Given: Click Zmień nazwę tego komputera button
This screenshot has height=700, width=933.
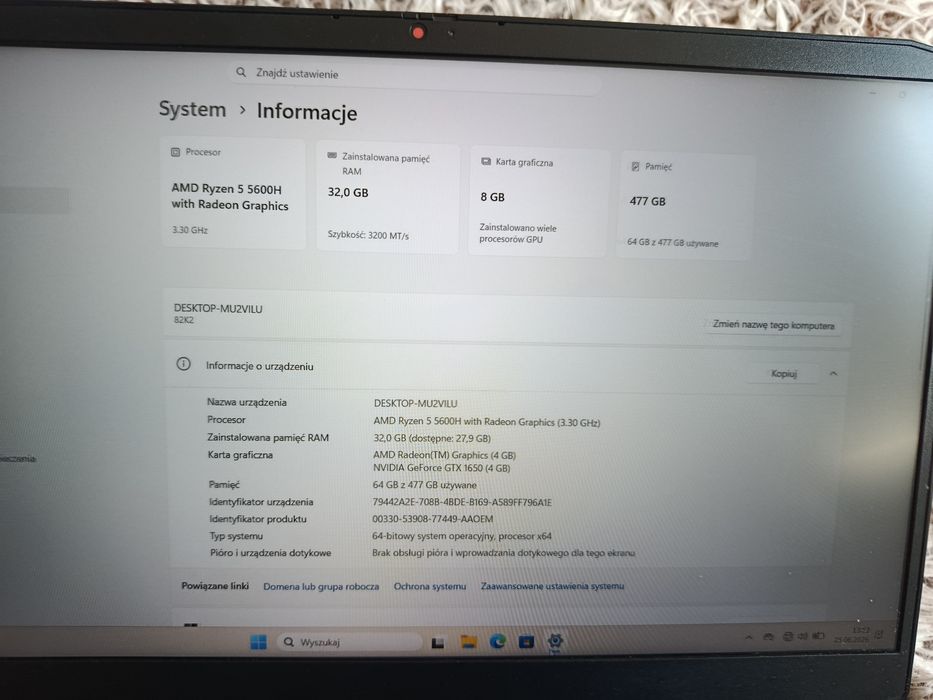Looking at the screenshot, I should [773, 325].
